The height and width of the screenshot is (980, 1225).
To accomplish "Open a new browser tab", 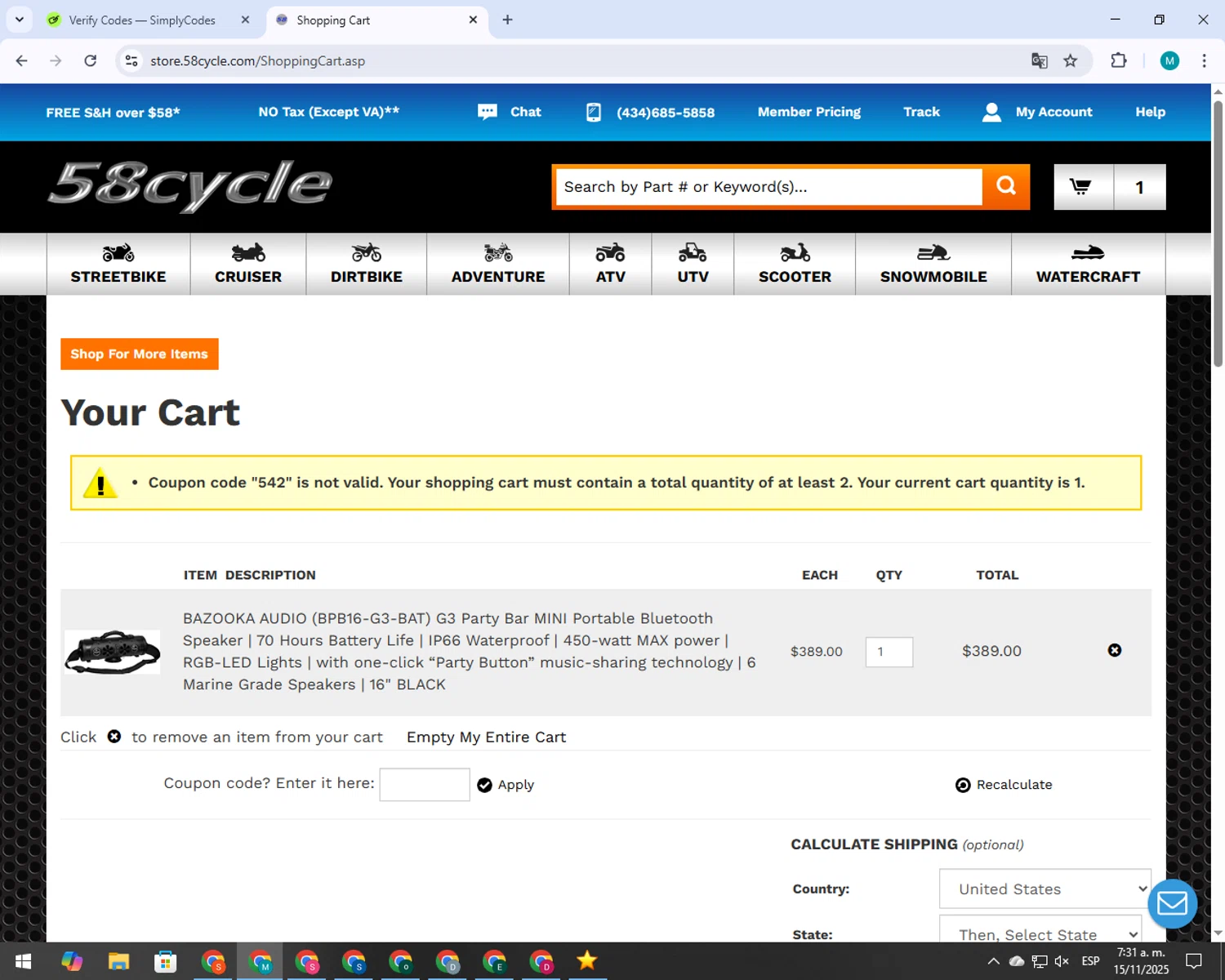I will click(507, 20).
